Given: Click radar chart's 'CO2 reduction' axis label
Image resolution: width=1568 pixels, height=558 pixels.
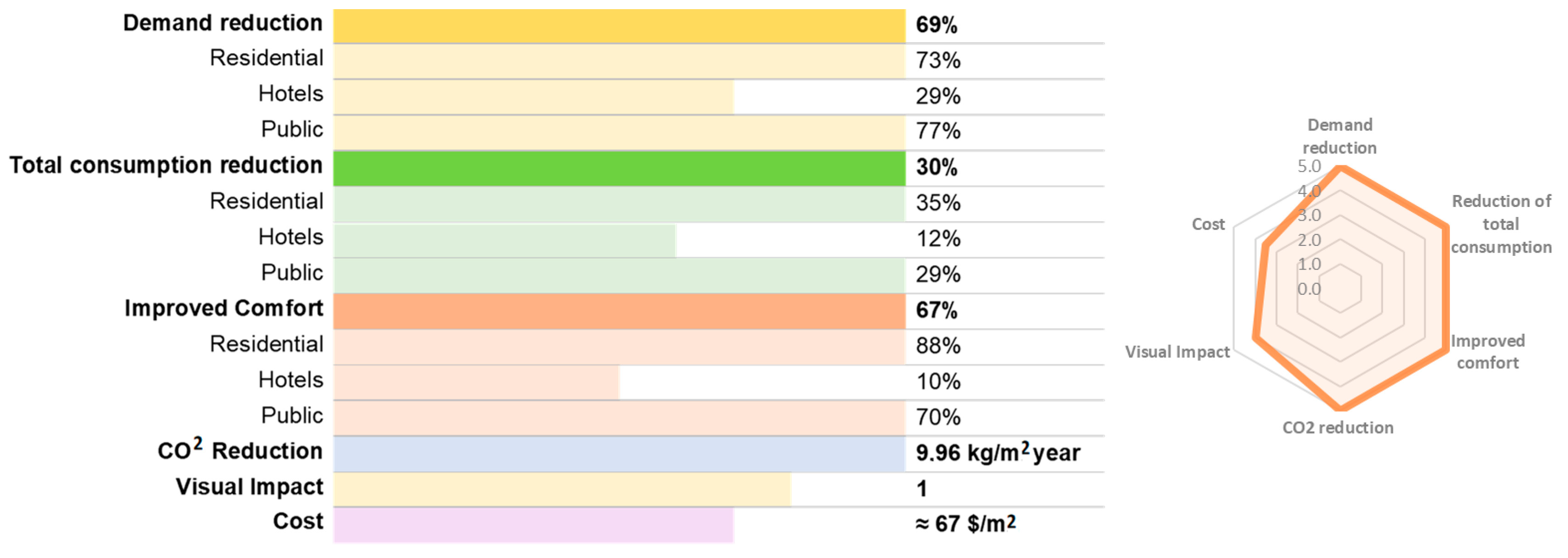Looking at the screenshot, I should click(1338, 428).
